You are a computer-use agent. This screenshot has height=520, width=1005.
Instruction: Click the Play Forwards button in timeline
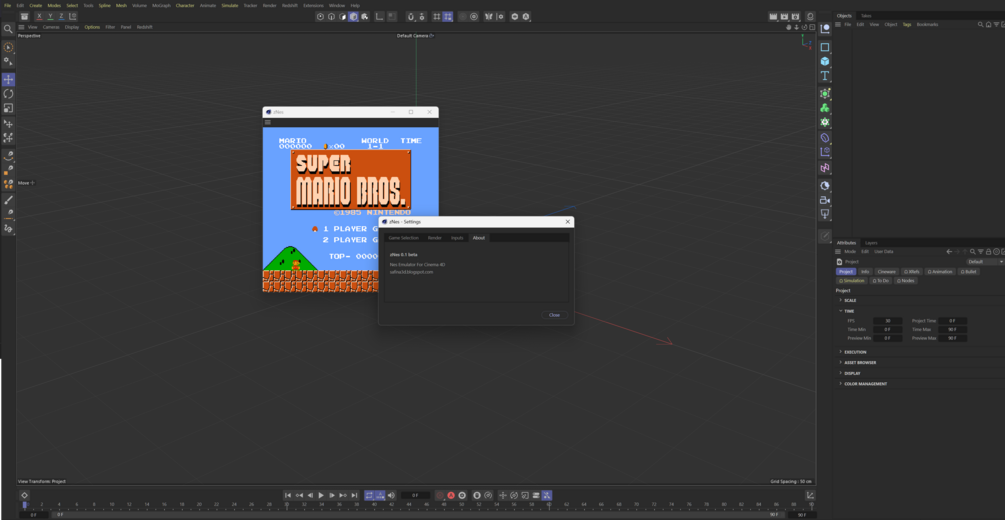click(x=321, y=496)
